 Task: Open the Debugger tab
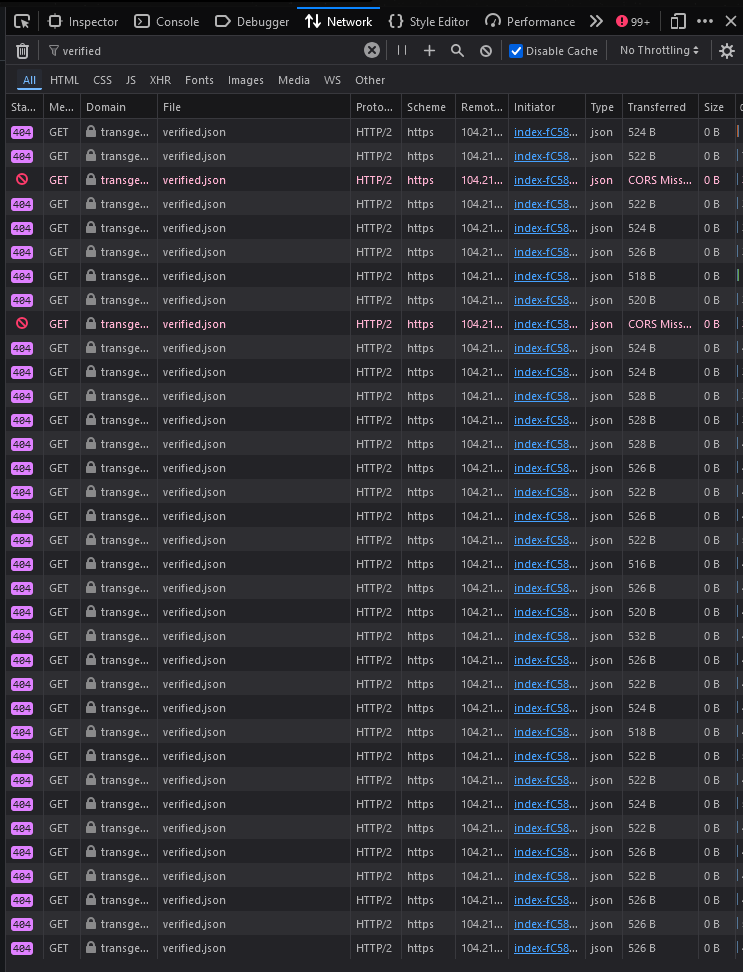pos(252,22)
